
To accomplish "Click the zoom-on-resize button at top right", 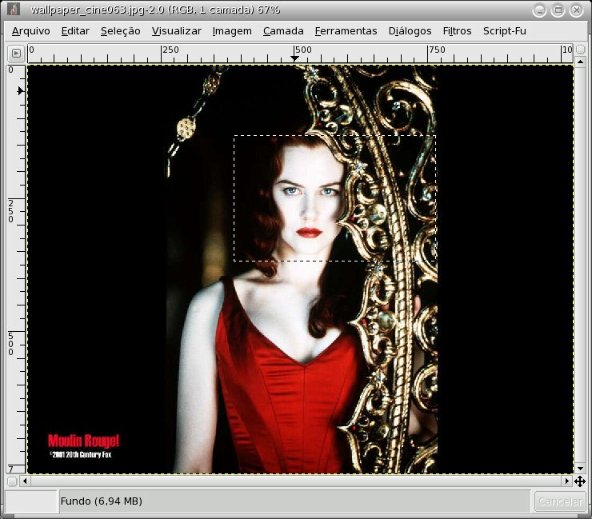I will [x=581, y=49].
